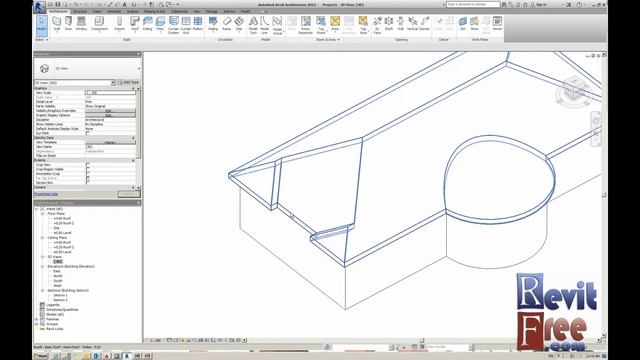The image size is (640, 360).
Task: Select the Stair tool
Action: 239,24
